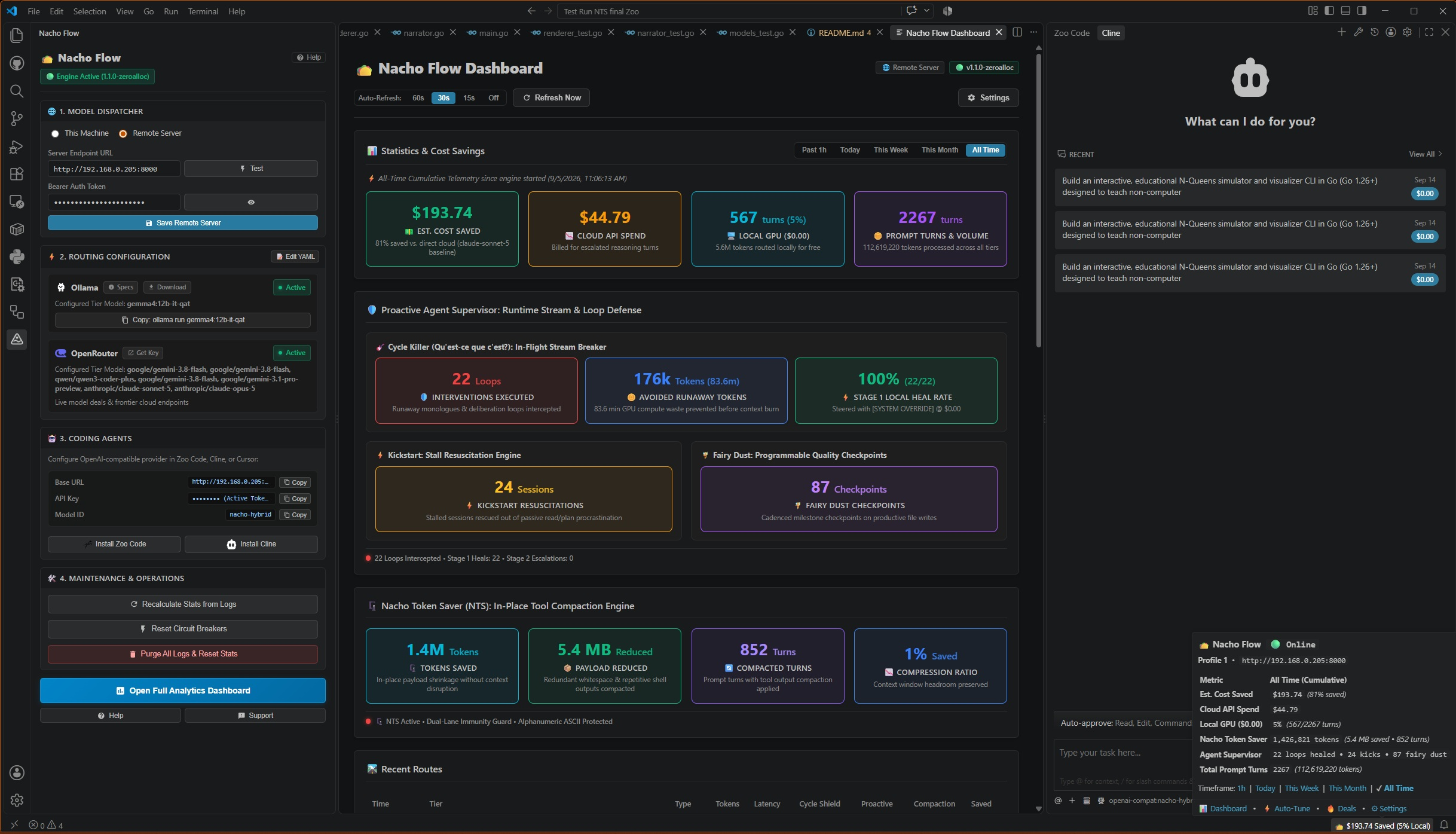The image size is (1456, 834).
Task: Click Edit YAML in Routing Configuration
Action: click(295, 256)
